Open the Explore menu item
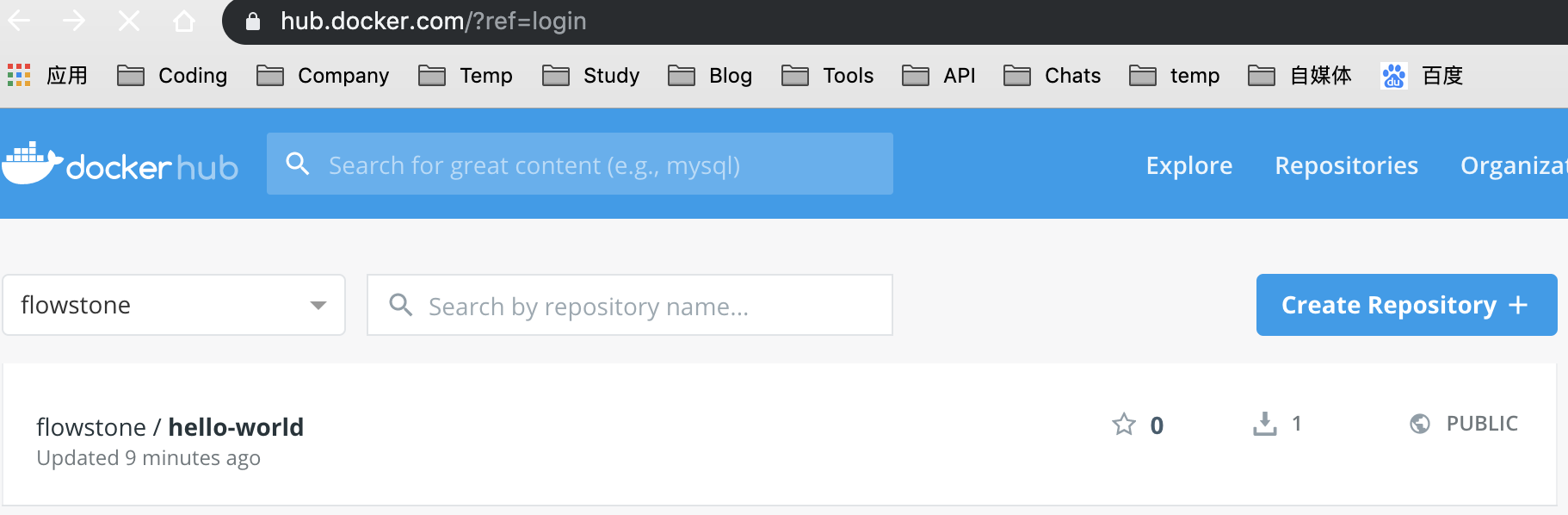Image resolution: width=1568 pixels, height=515 pixels. pyautogui.click(x=1189, y=165)
